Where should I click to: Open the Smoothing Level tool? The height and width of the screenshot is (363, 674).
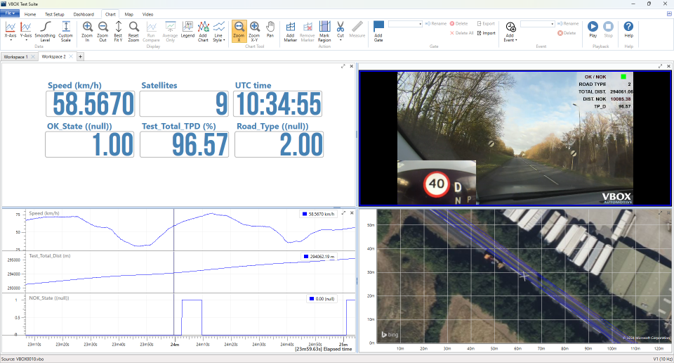45,31
